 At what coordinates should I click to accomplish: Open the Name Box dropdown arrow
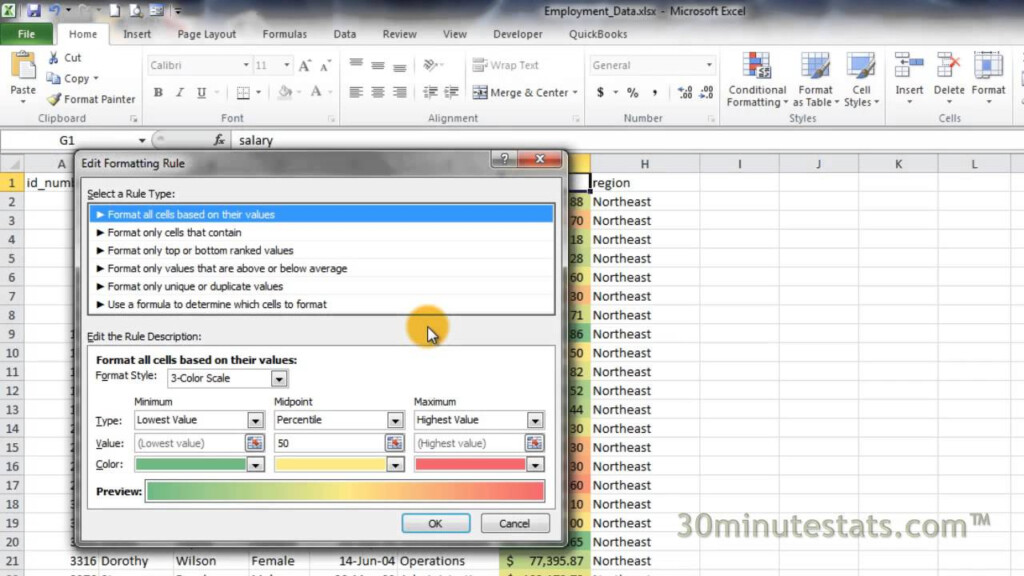[x=142, y=140]
